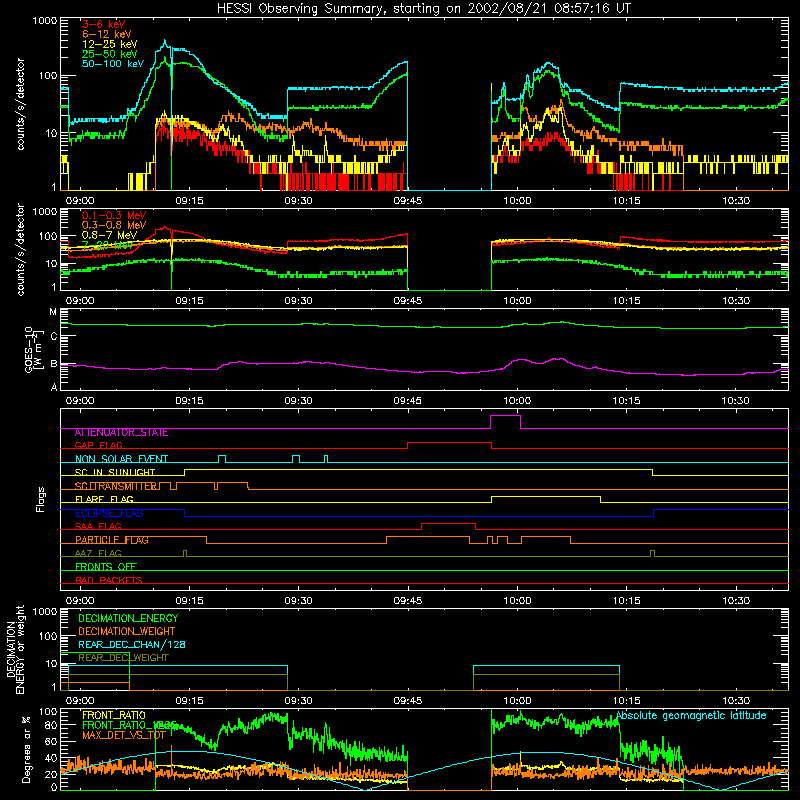
Task: Click the REAR_DEC_CHAN/128 legend entry
Action: point(132,645)
